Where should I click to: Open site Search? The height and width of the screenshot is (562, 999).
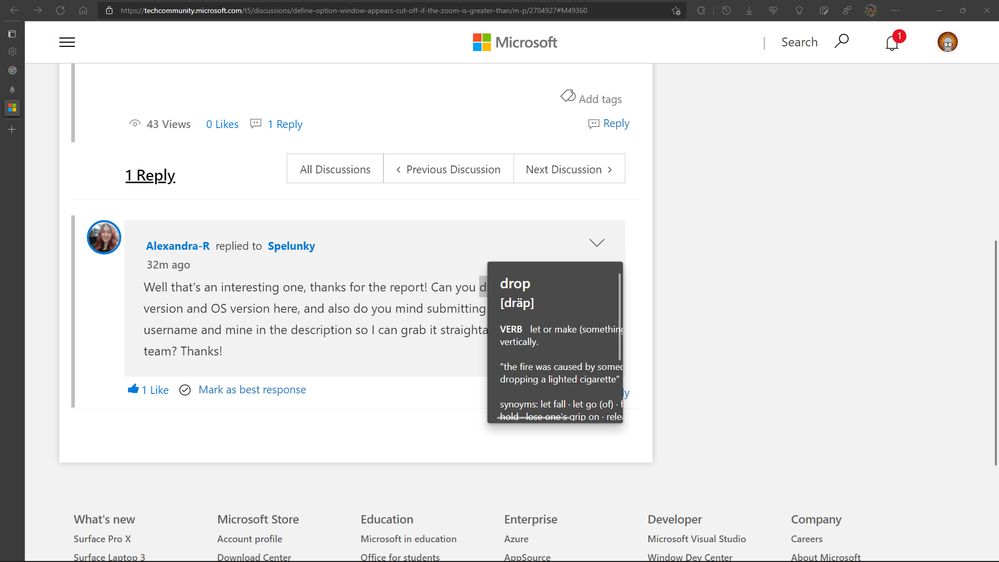[x=799, y=42]
